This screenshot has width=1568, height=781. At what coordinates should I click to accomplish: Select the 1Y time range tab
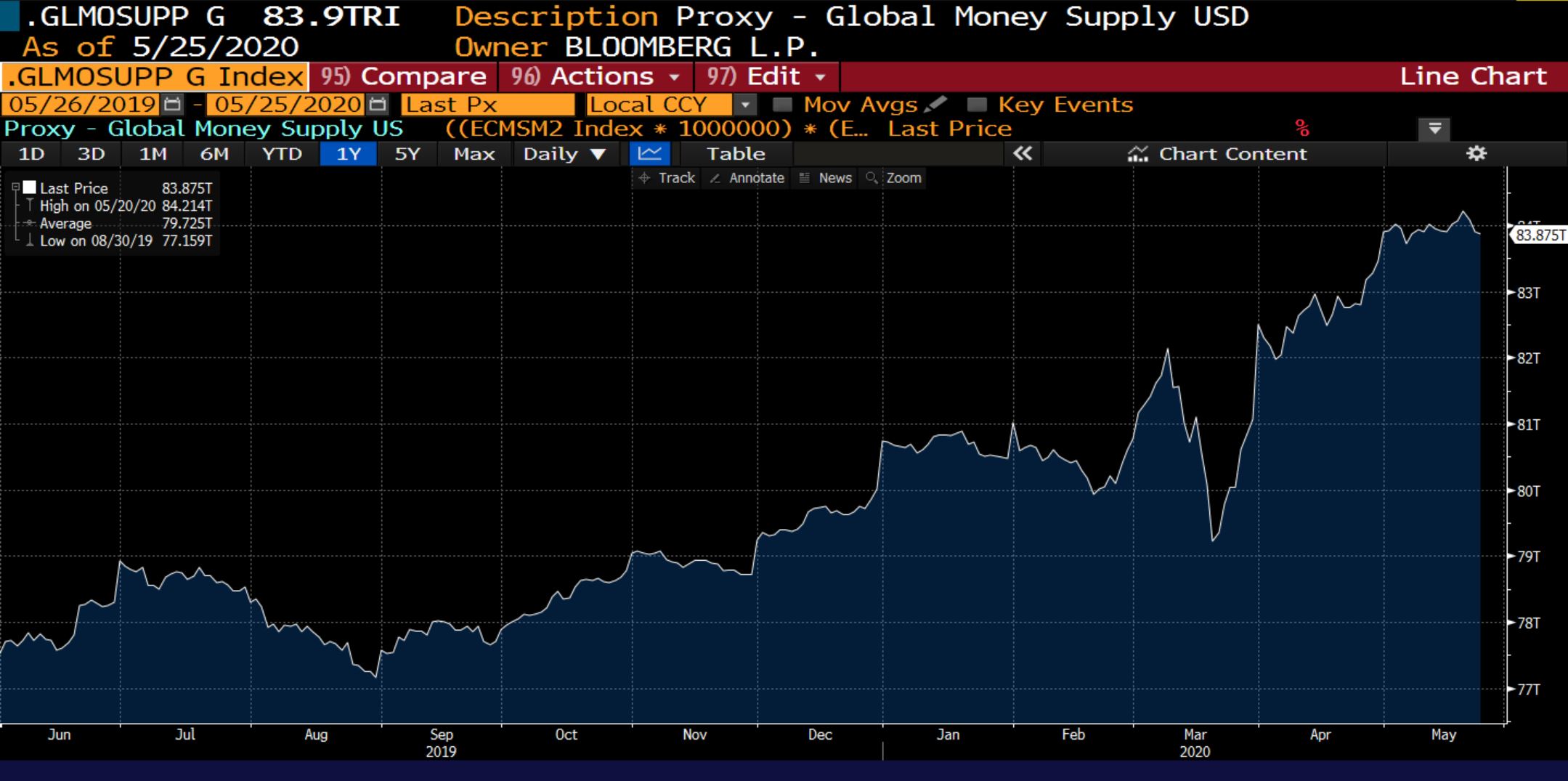coord(349,154)
